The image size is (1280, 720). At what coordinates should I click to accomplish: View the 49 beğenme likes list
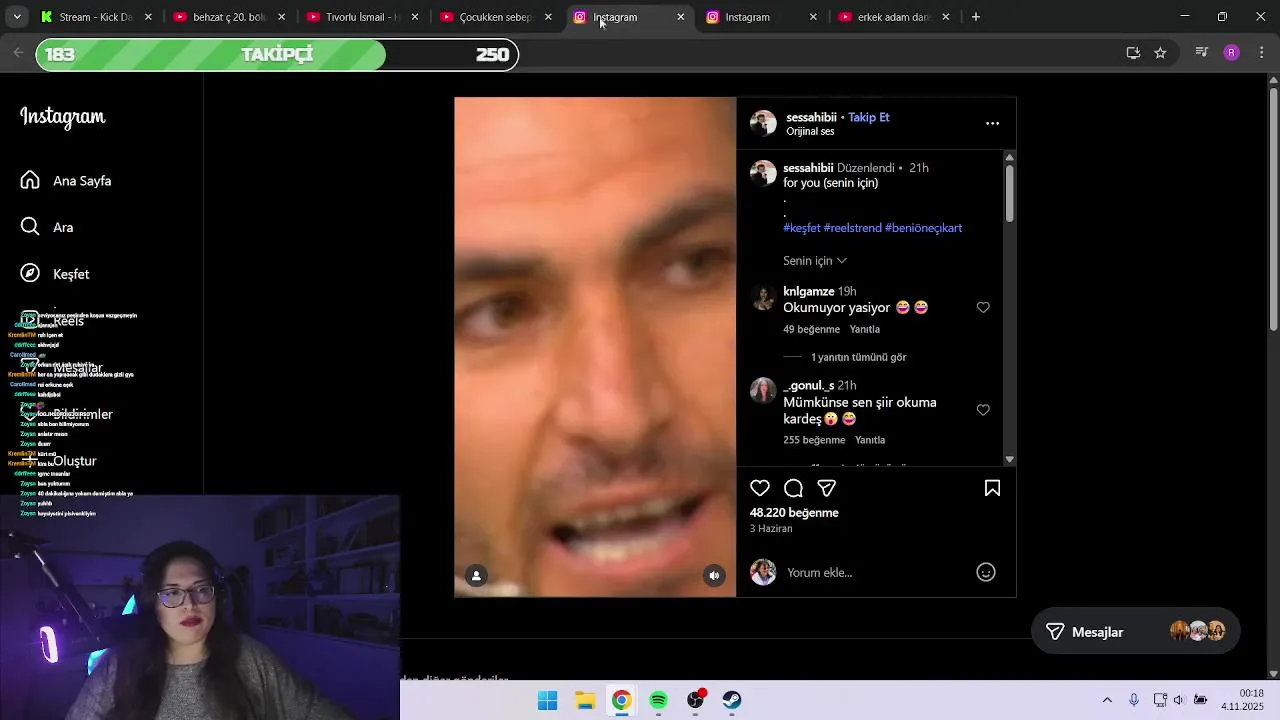point(811,329)
